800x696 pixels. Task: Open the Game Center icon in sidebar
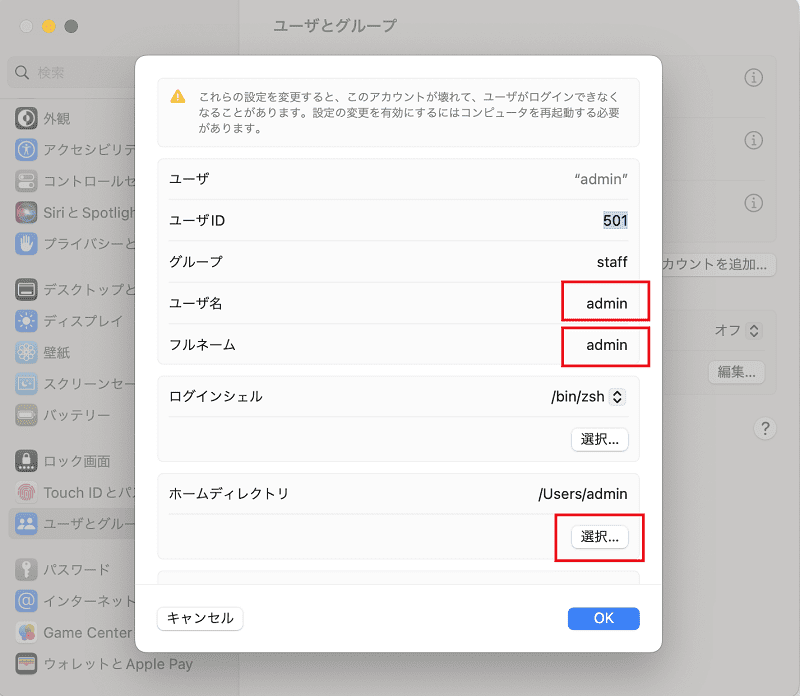click(26, 632)
